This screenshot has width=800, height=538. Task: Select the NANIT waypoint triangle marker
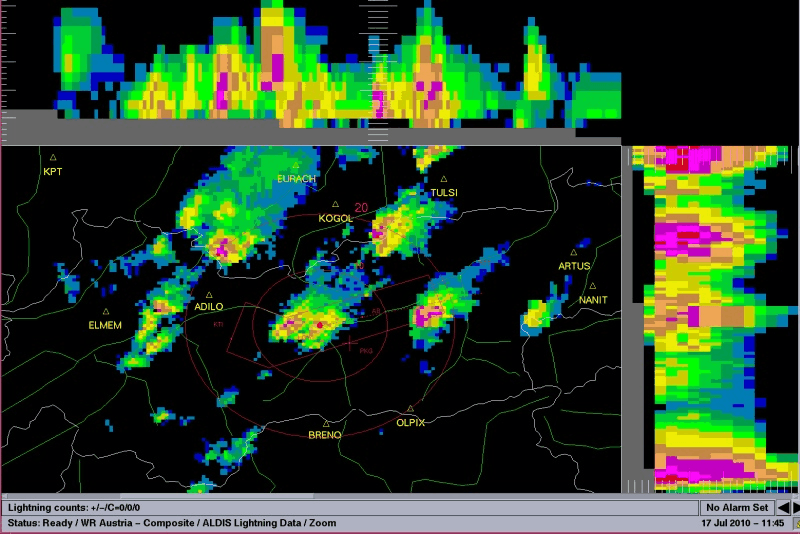[592, 286]
